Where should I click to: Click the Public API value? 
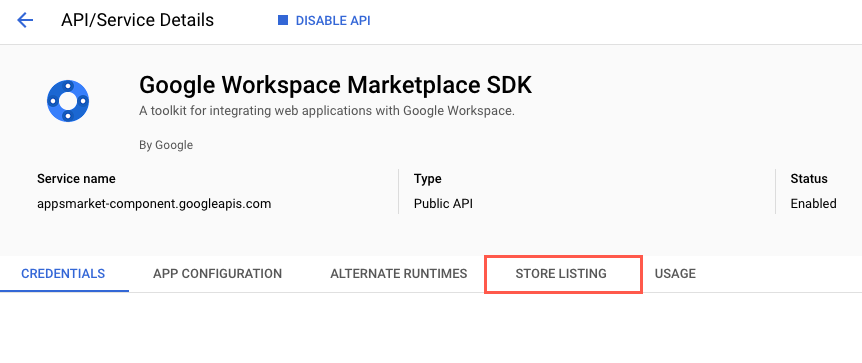click(x=443, y=204)
